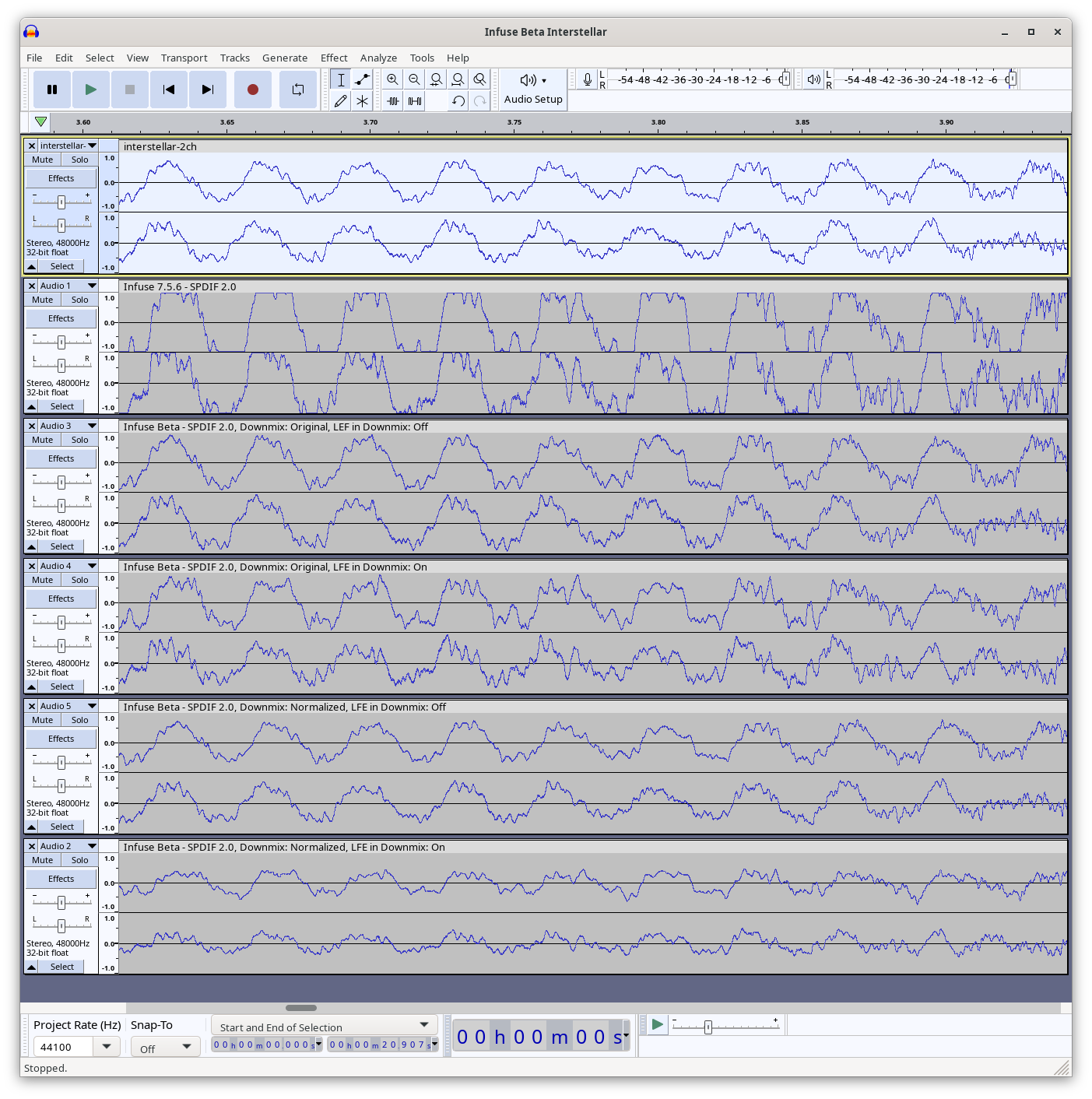Open the Audio 2 track menu
The width and height of the screenshot is (1092, 1099).
point(68,846)
